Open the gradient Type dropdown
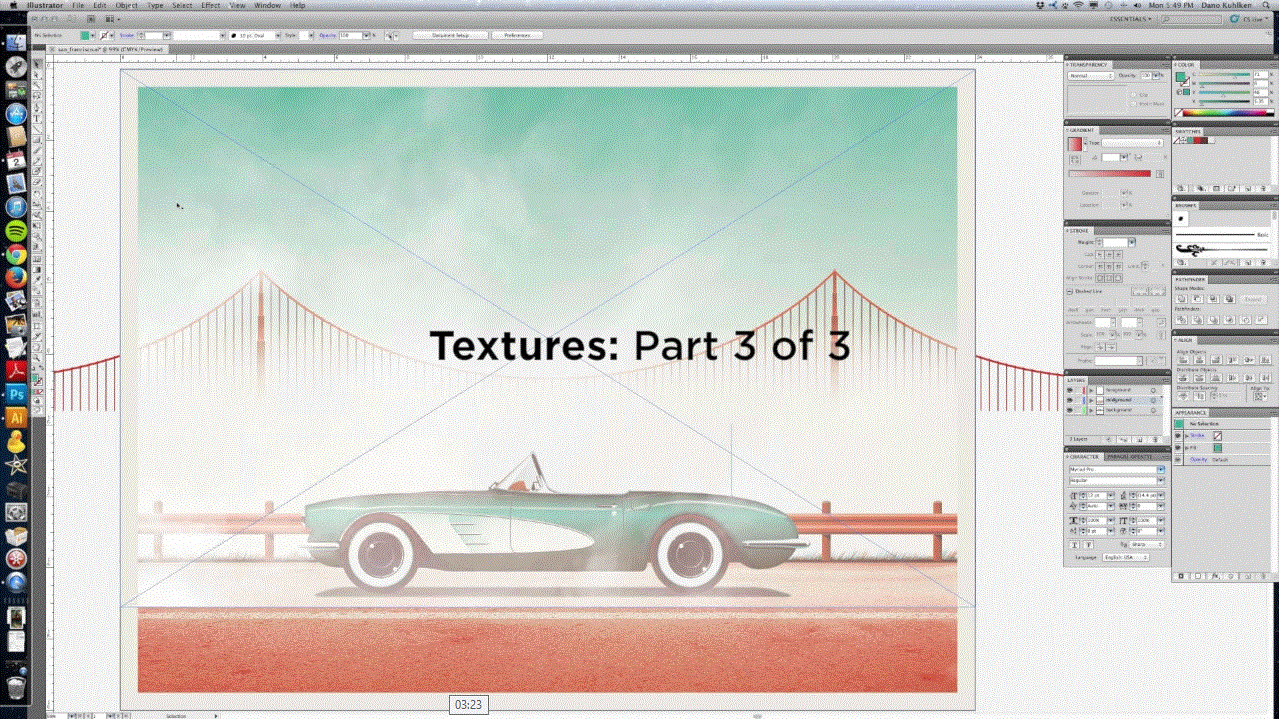This screenshot has width=1279, height=719. (1132, 142)
